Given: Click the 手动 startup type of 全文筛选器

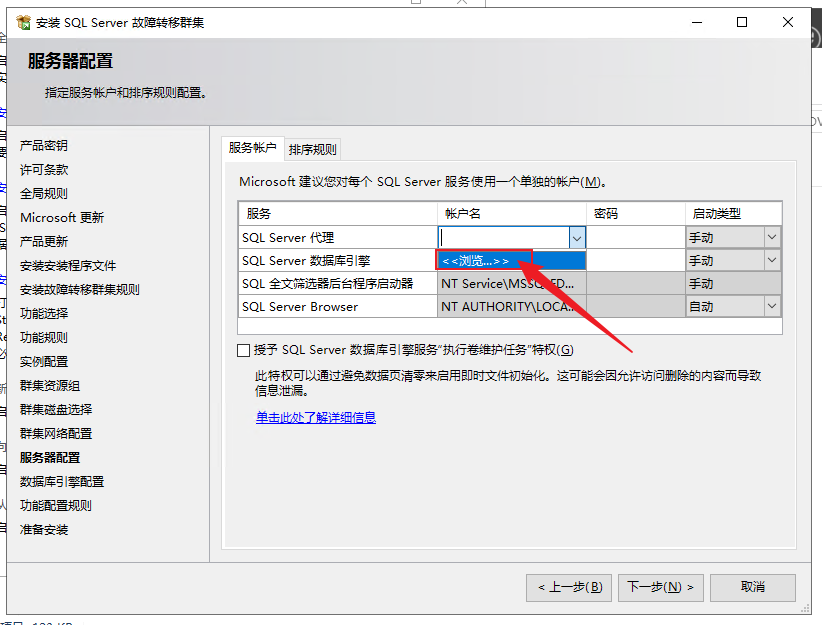Looking at the screenshot, I should [733, 284].
